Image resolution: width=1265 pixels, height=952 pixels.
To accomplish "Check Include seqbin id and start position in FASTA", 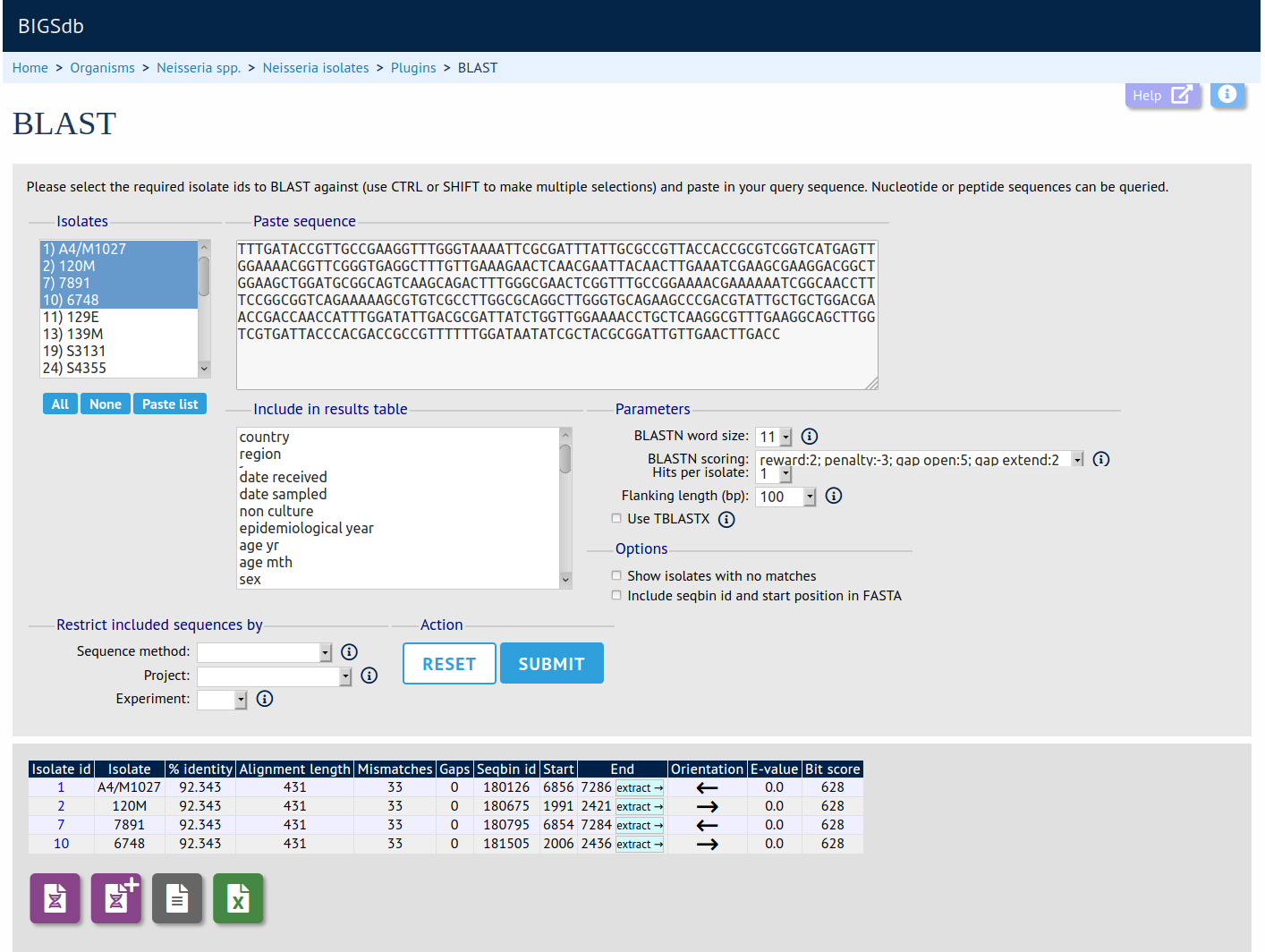I will click(616, 595).
